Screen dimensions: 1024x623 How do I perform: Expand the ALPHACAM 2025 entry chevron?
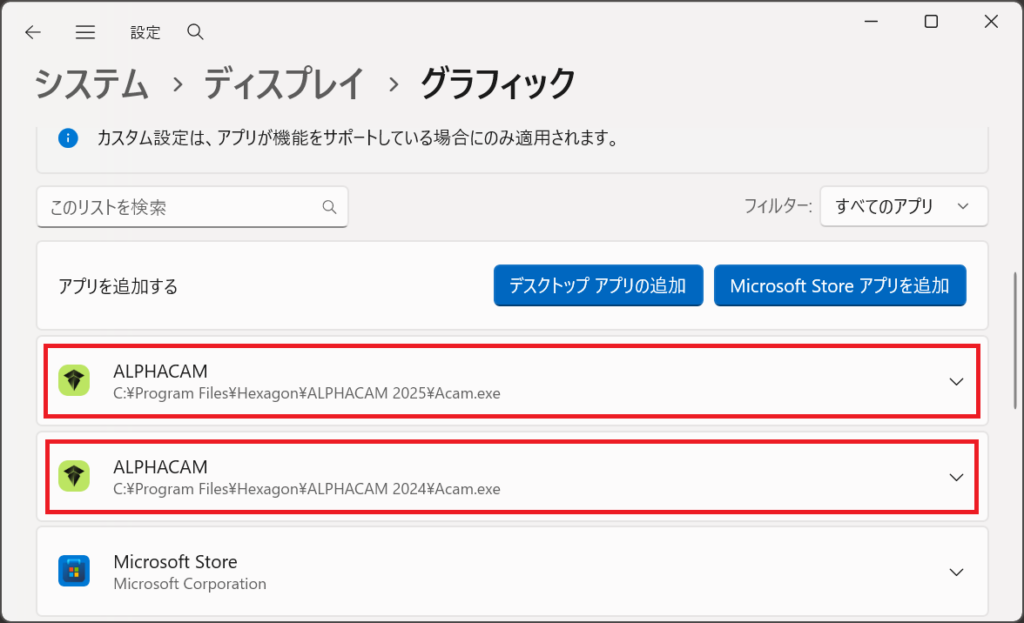[x=956, y=381]
